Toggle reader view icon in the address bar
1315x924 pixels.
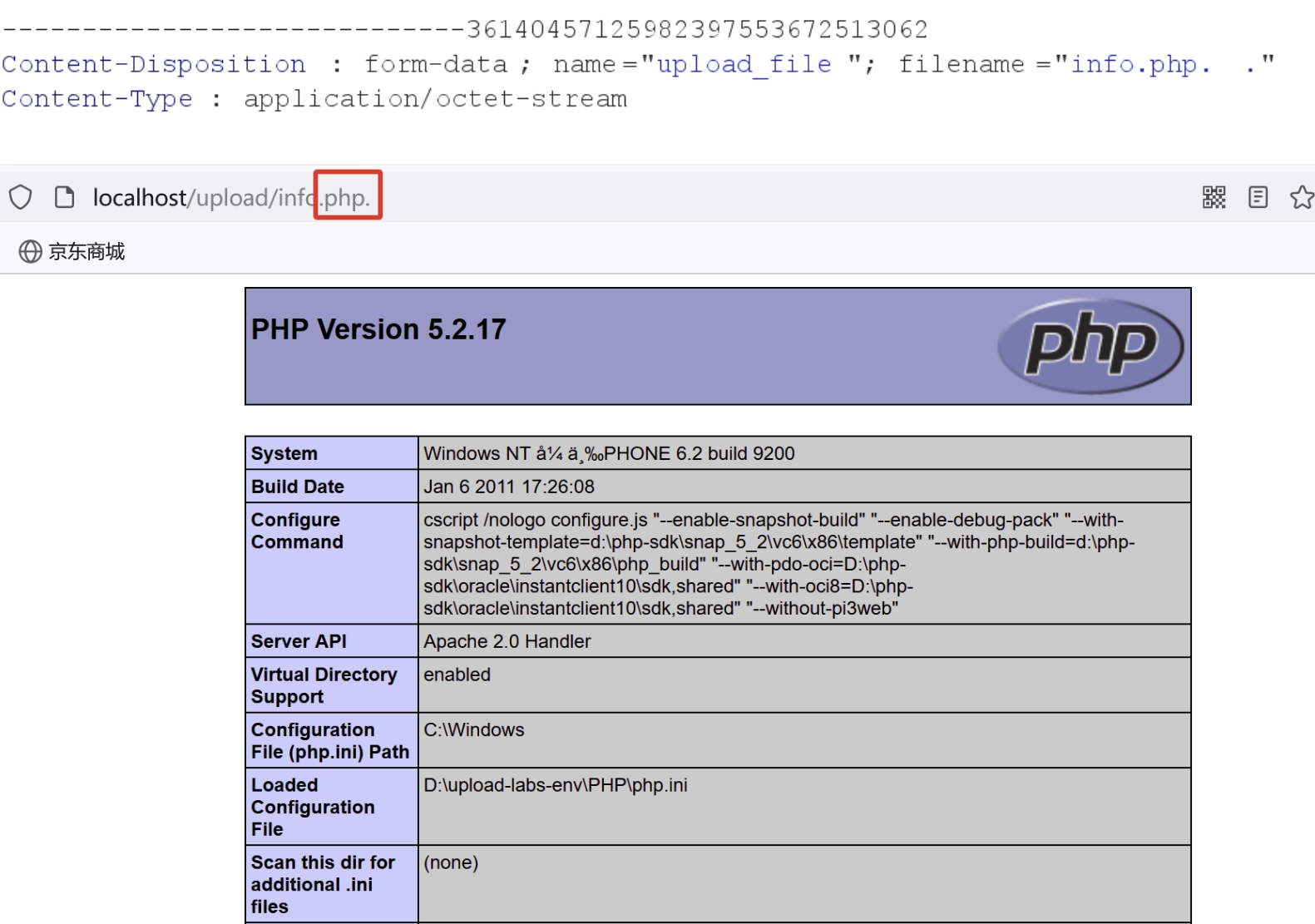coord(1258,197)
